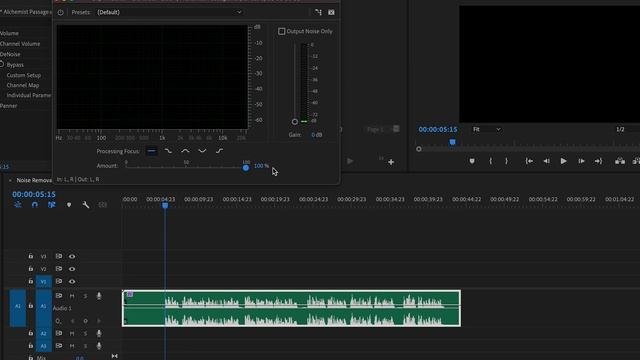
Task: Click the Gain 0 dB value
Action: tap(317, 135)
